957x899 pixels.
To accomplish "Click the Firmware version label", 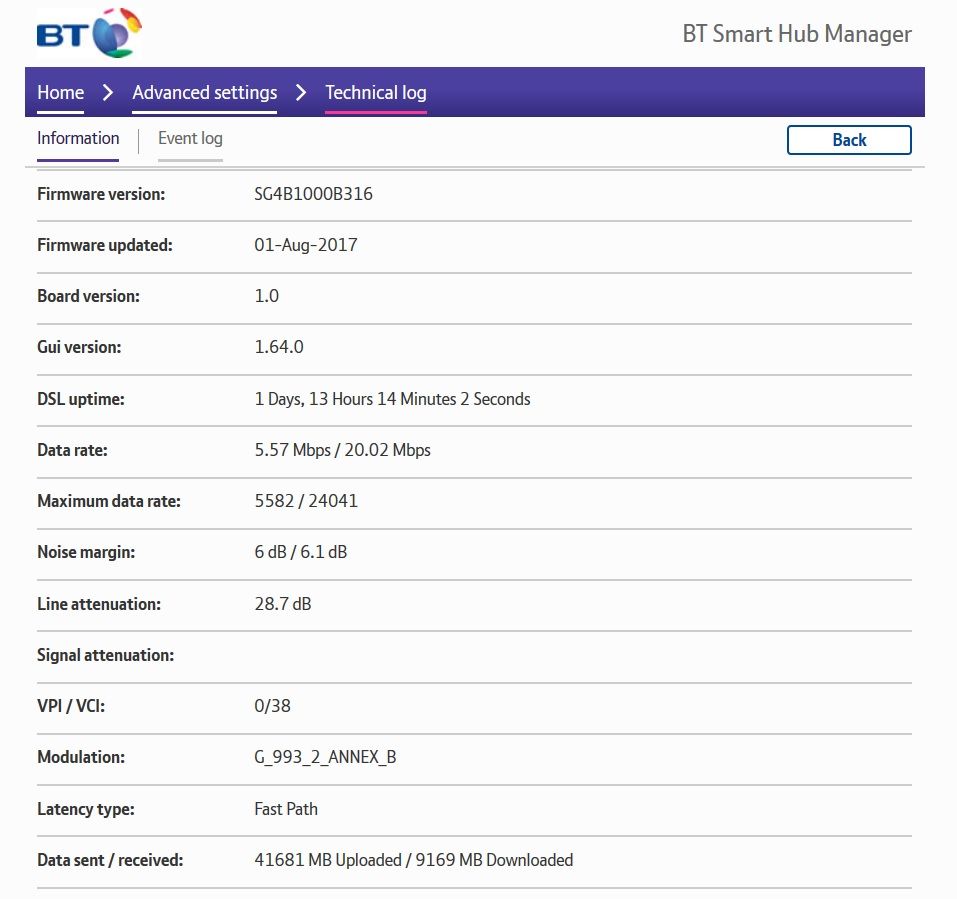I will pyautogui.click(x=101, y=194).
